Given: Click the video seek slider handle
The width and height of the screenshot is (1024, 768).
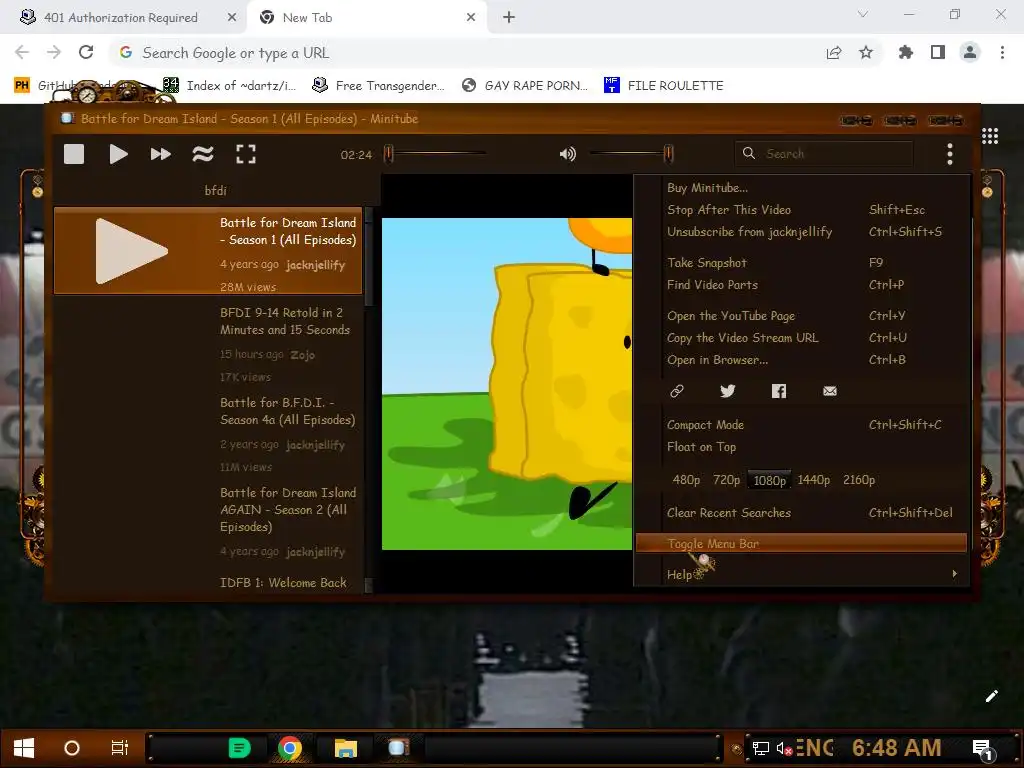Looking at the screenshot, I should pos(389,153).
